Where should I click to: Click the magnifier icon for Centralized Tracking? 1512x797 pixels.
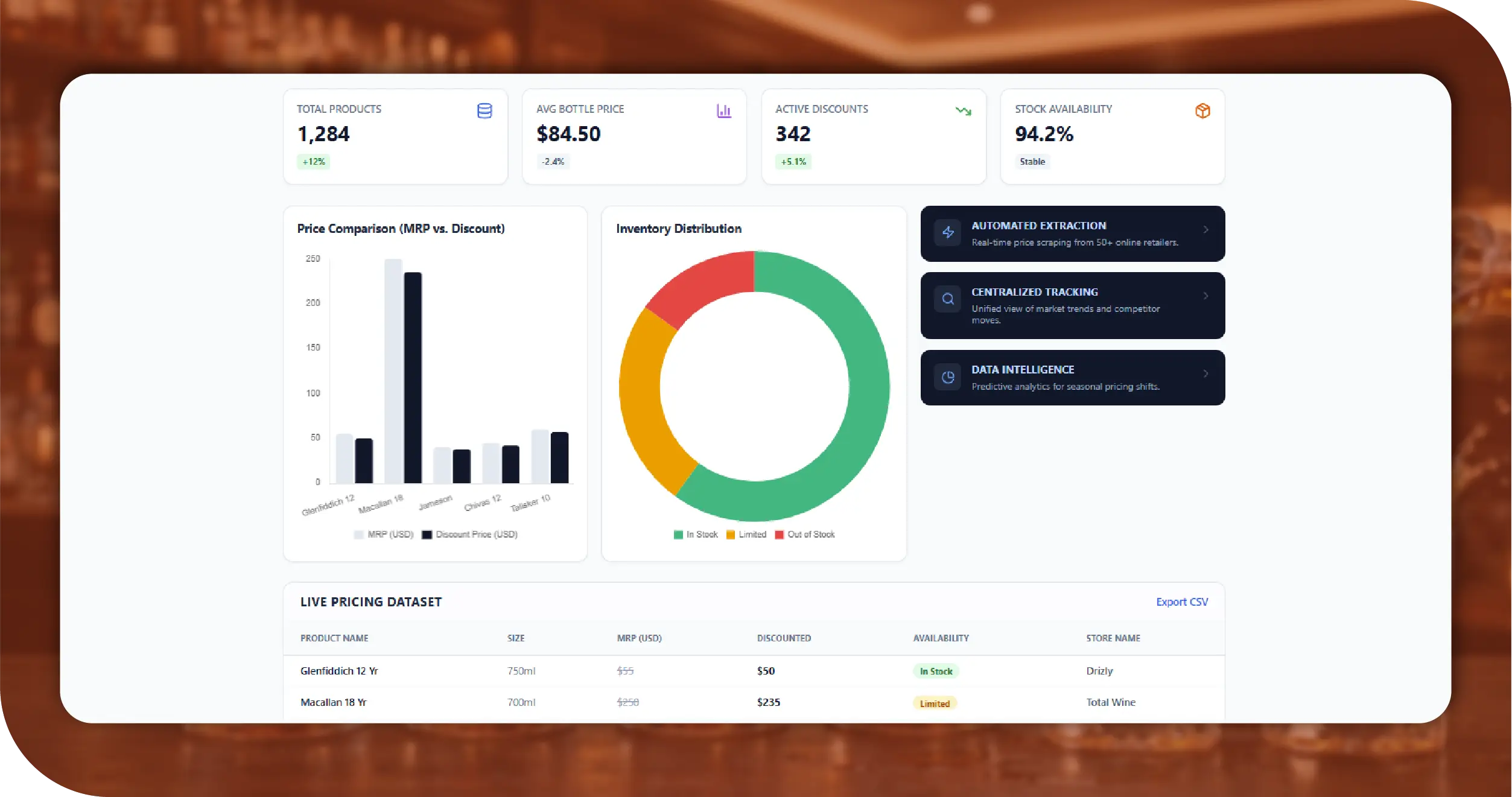pyautogui.click(x=948, y=299)
